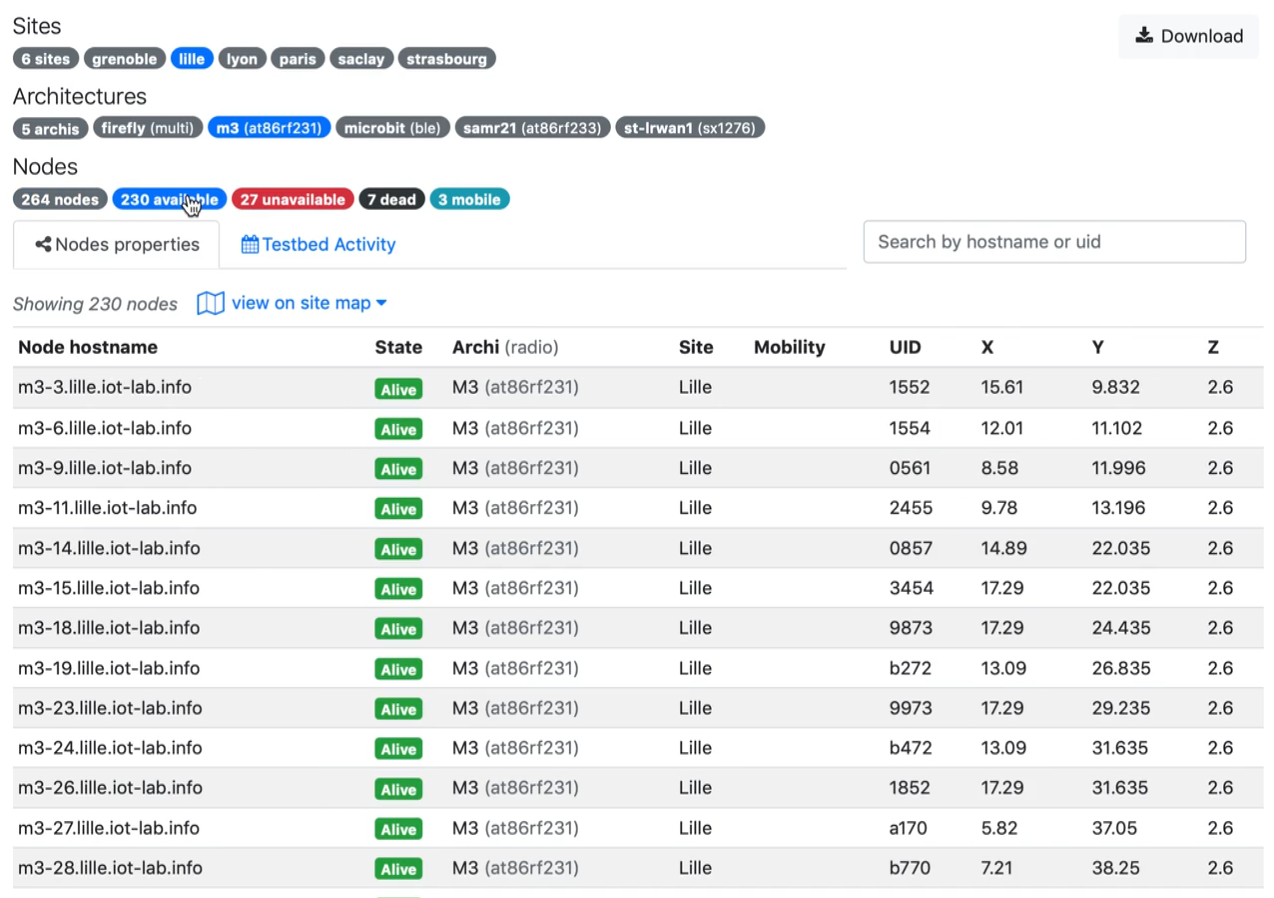Screen dimensions: 1274x898
Task: Click the Z column header
Action: pyautogui.click(x=1213, y=347)
